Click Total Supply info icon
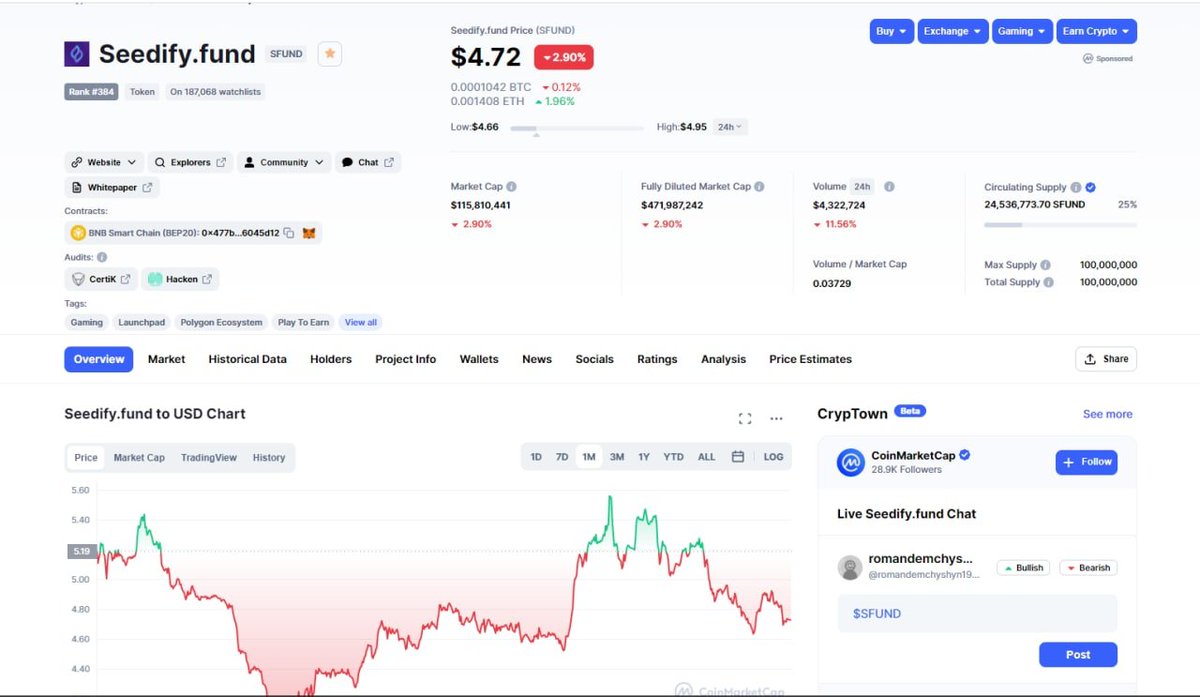1200x697 pixels. 1049,282
